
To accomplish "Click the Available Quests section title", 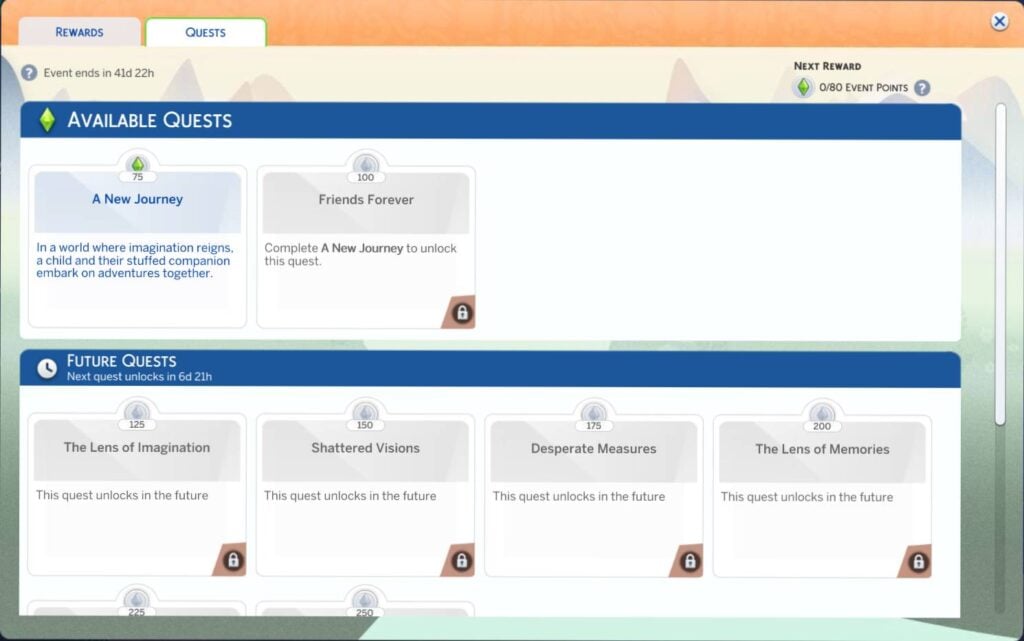I will point(150,120).
